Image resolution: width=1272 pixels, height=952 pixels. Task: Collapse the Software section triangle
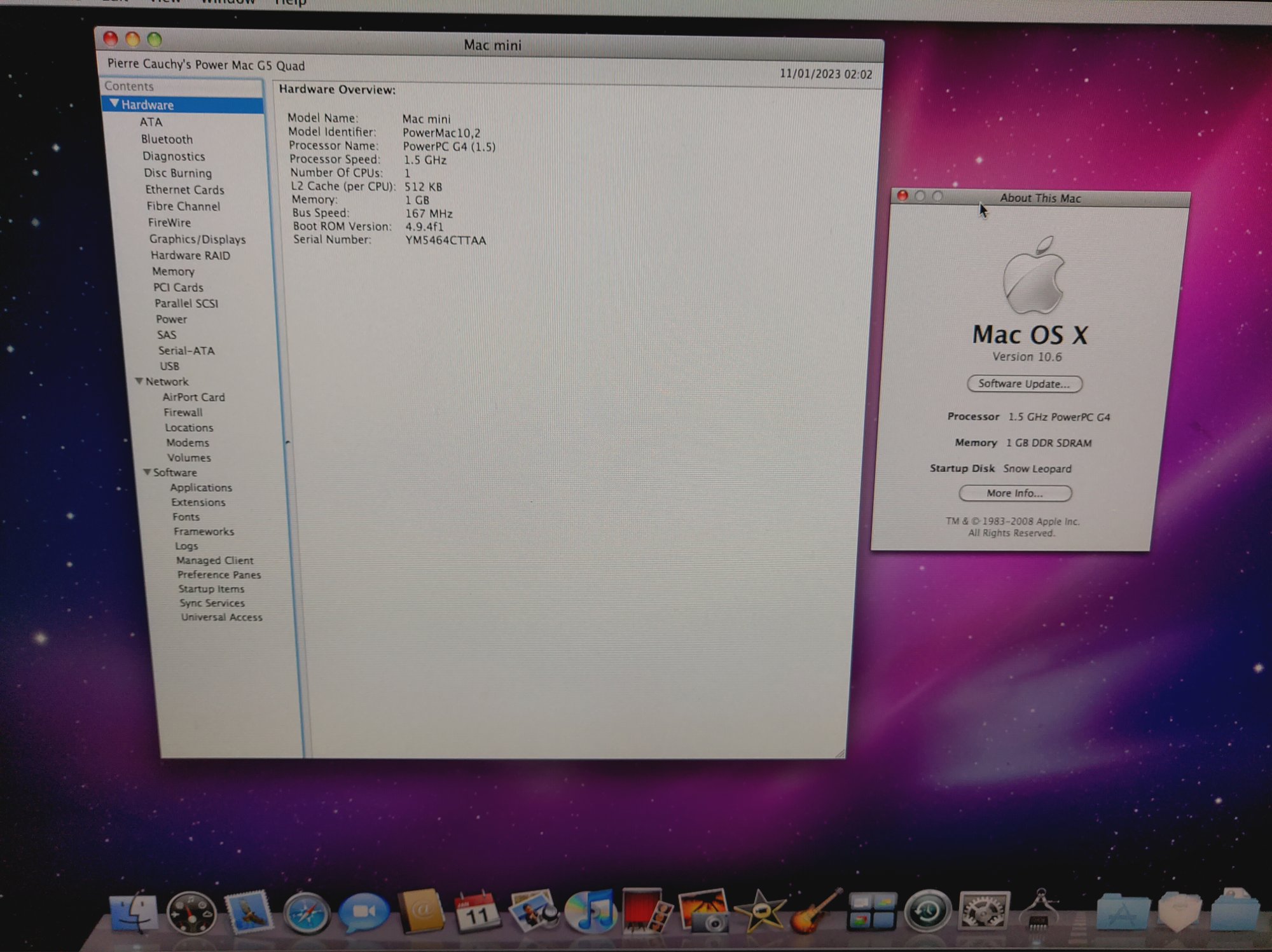click(147, 472)
